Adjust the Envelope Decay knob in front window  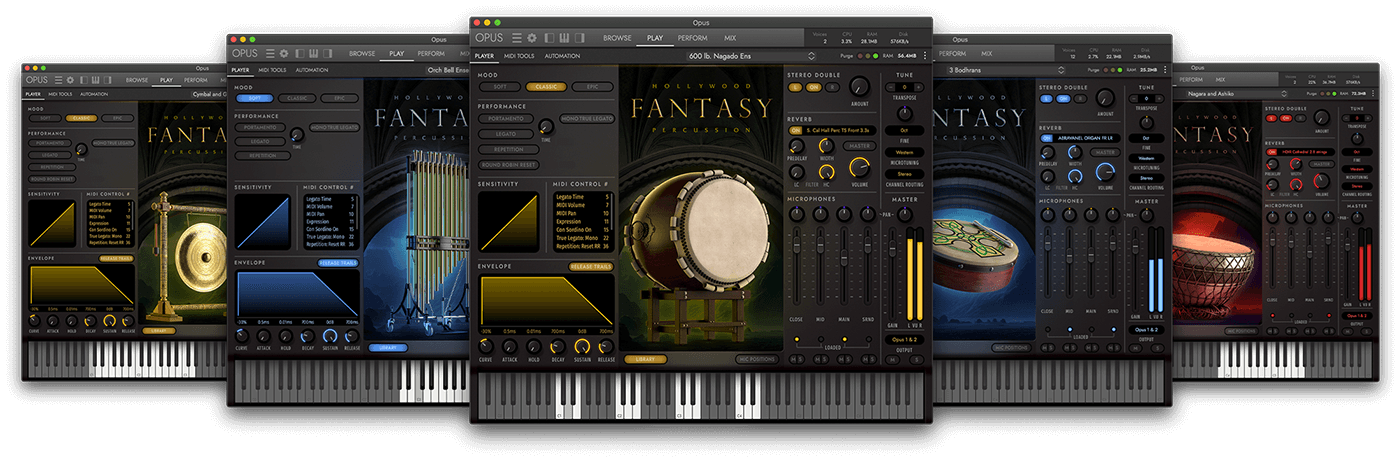(558, 346)
